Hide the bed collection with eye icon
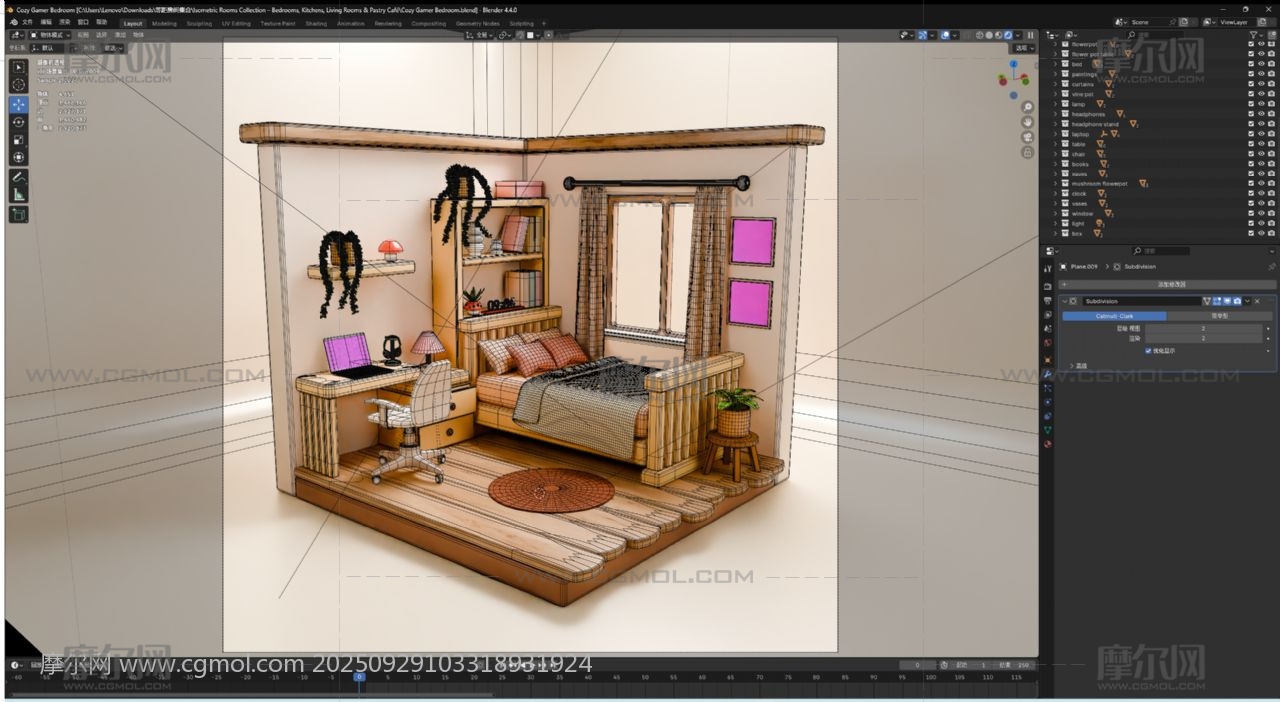The image size is (1280, 702). click(1261, 64)
